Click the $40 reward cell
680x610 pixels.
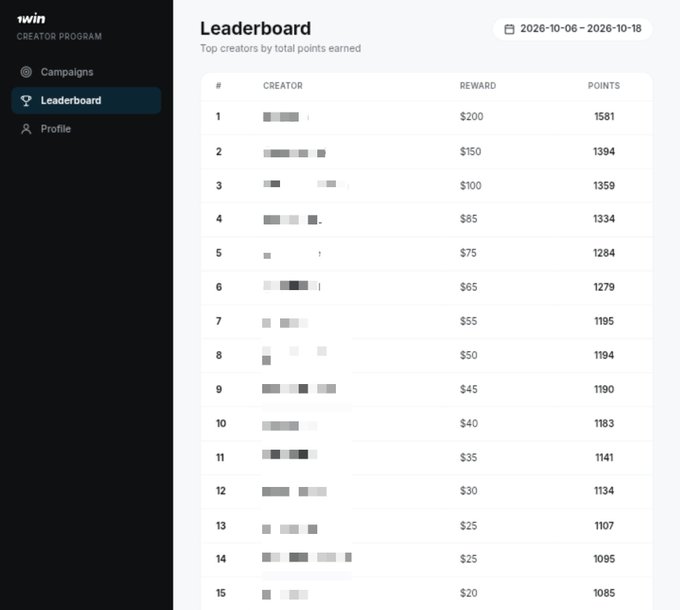point(469,423)
